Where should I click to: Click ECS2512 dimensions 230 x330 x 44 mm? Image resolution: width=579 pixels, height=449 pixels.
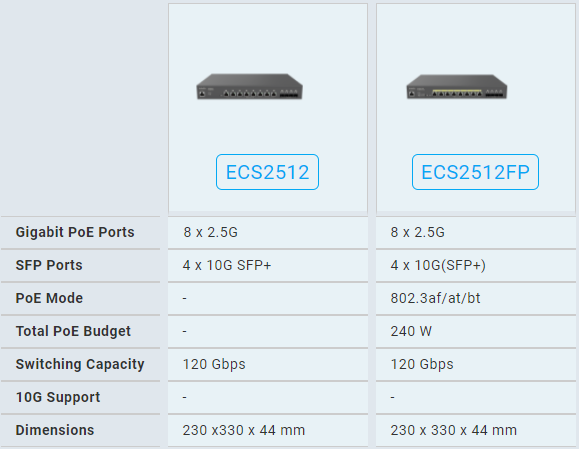pos(244,430)
